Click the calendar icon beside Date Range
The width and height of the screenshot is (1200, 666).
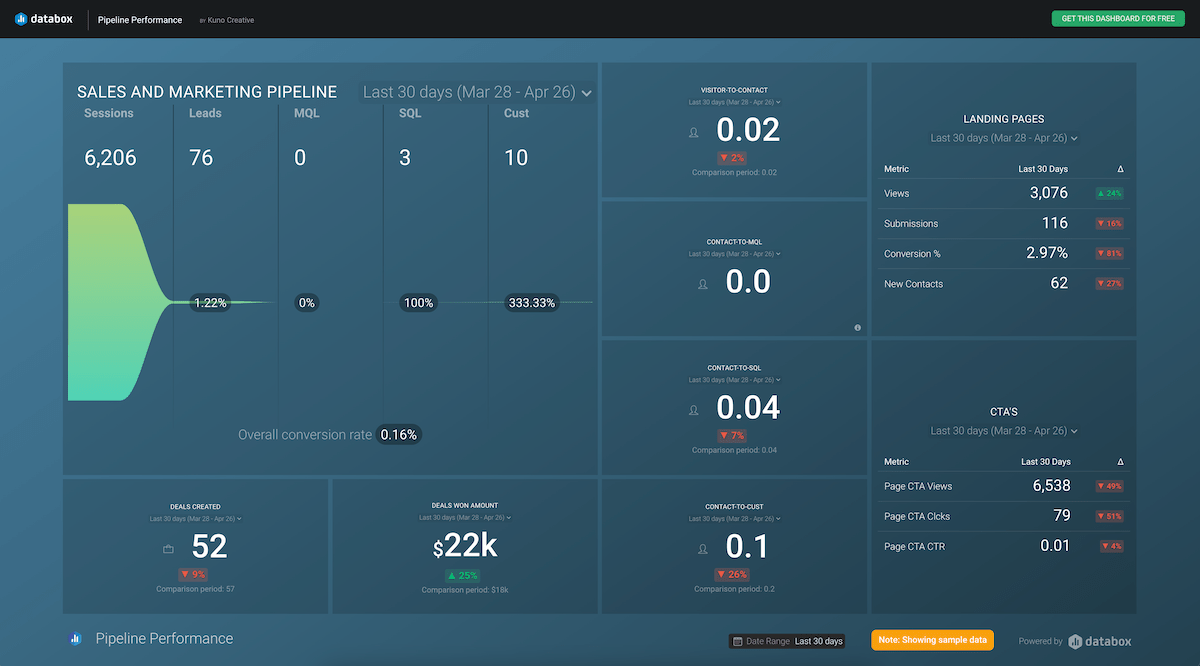tap(737, 641)
